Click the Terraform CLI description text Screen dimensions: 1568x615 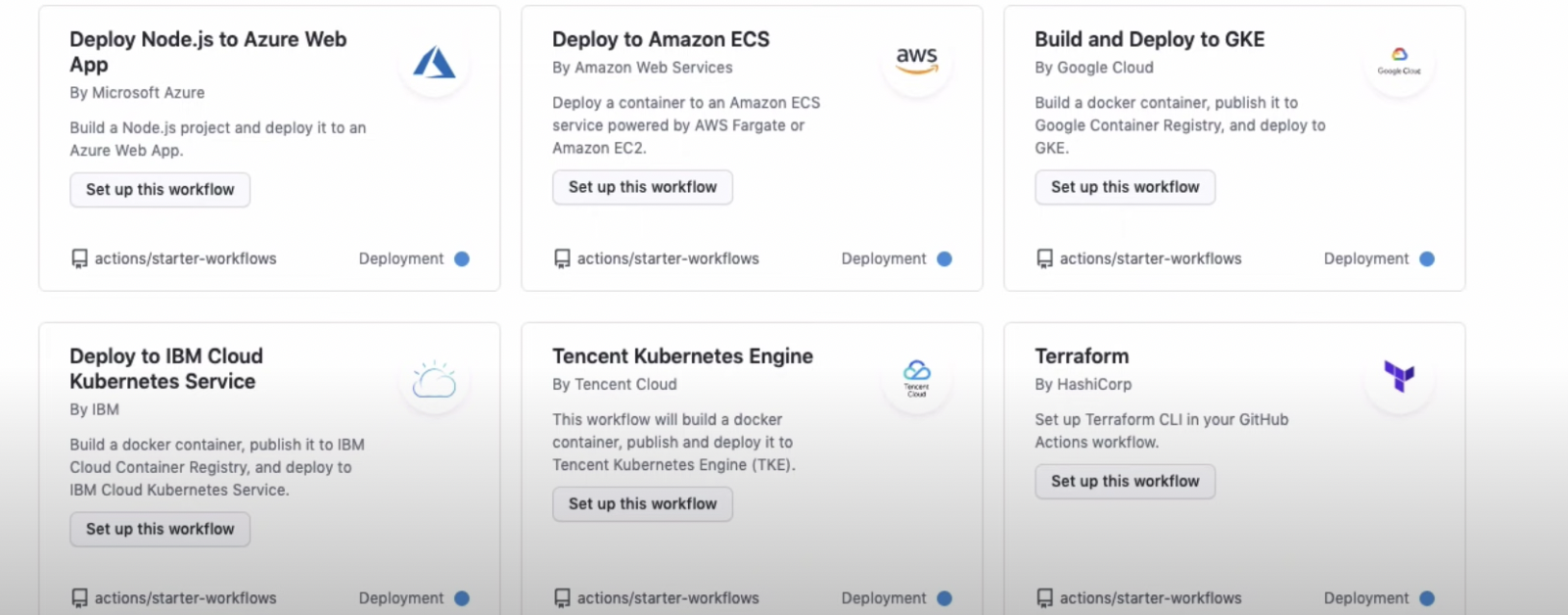1161,431
